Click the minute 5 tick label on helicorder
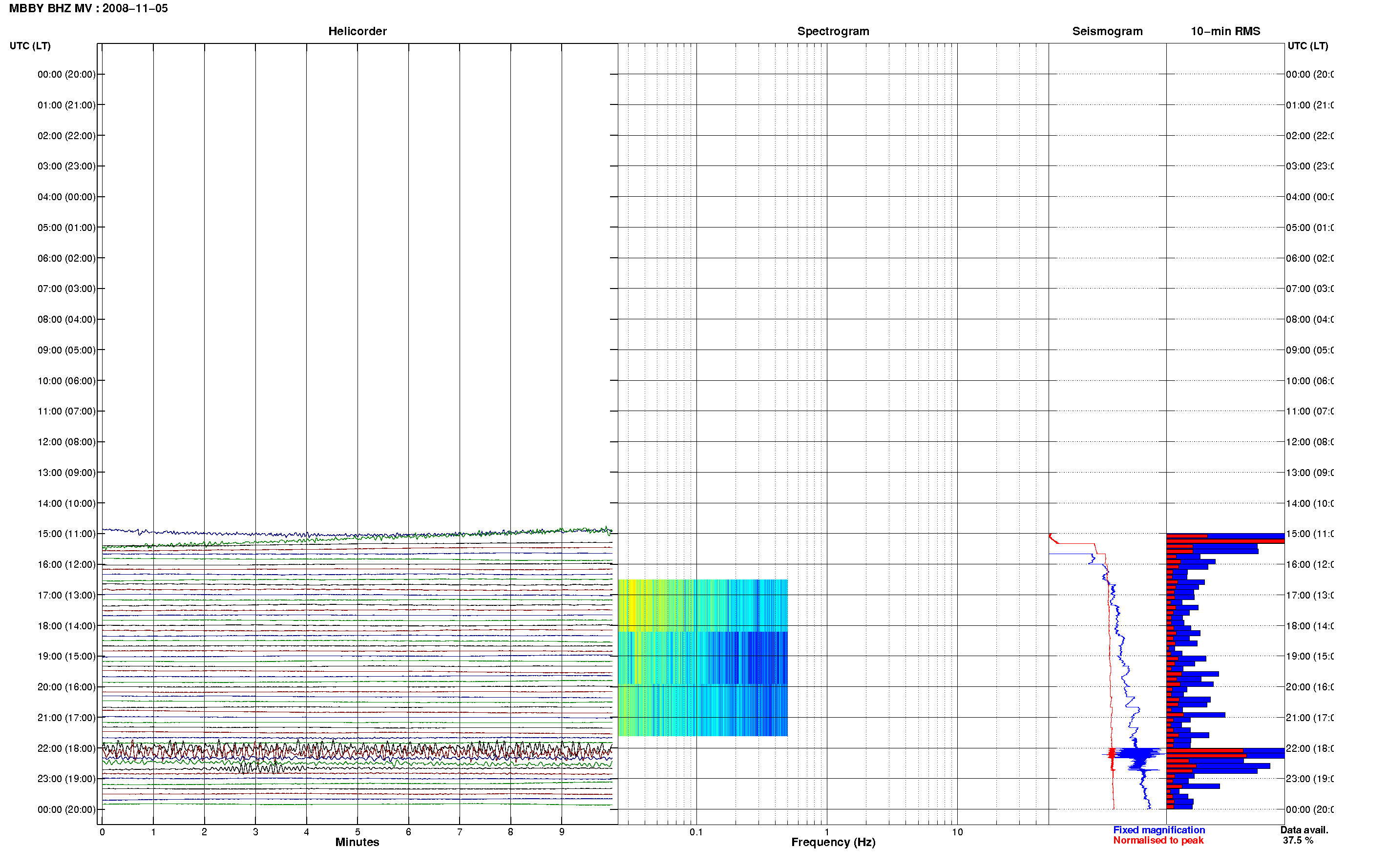Screen dimensions: 1389x868 pos(357,832)
